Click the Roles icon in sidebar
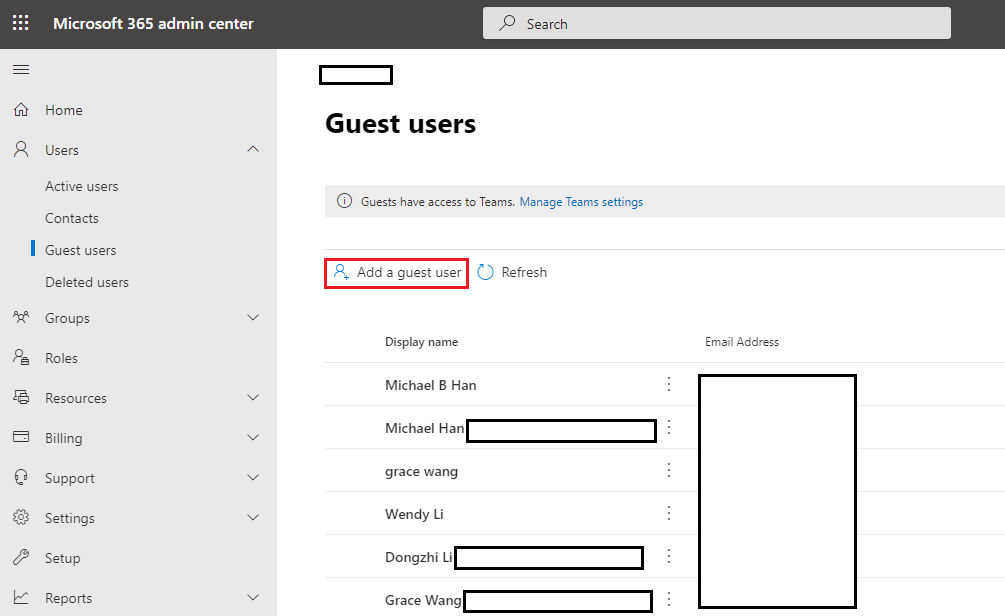1005x616 pixels. [21, 357]
